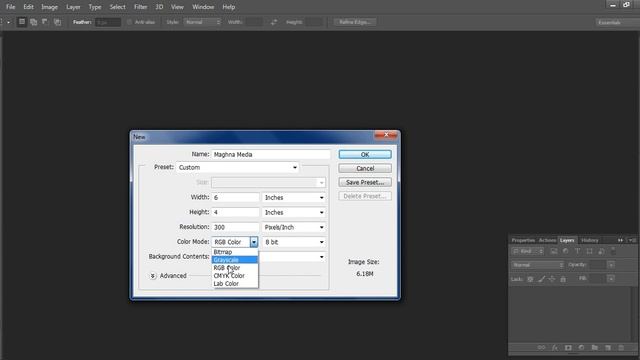
Task: Open the layer Kind filter dropdown
Action: pyautogui.click(x=528, y=251)
